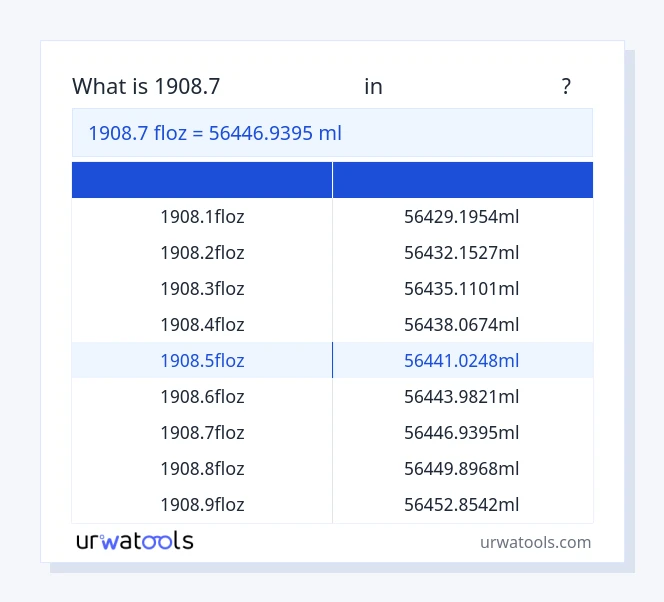Screen dimensions: 664x602
Task: Click the 56435.1101ml value
Action: pyautogui.click(x=462, y=289)
